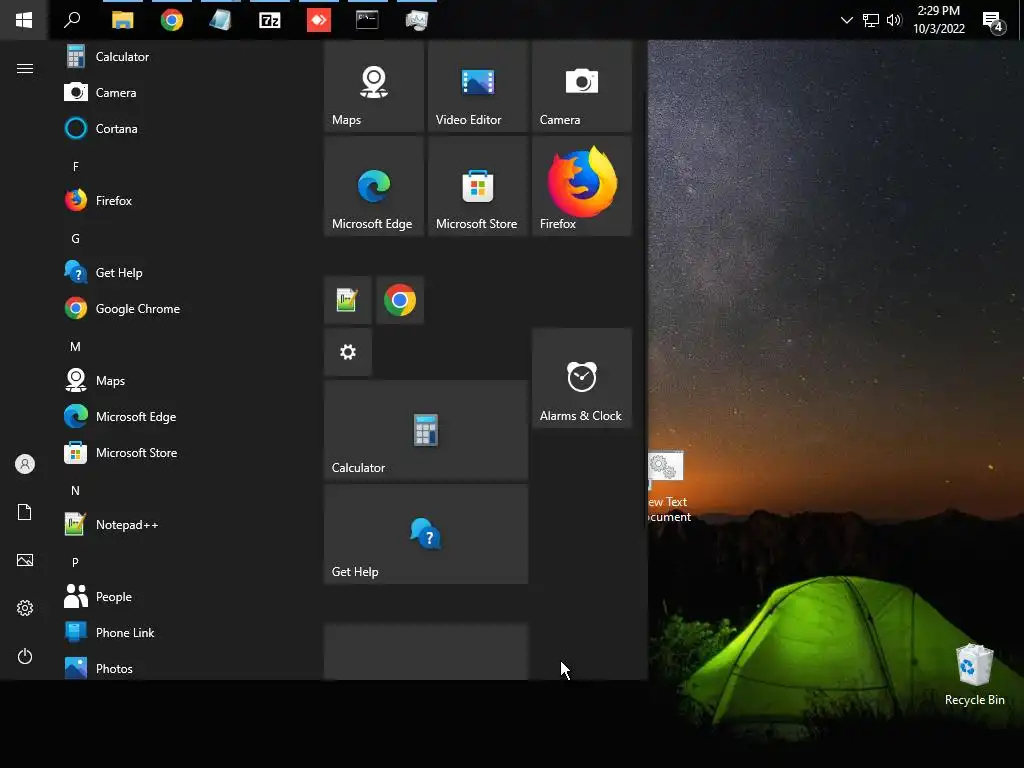Select the New Text Document desktop icon
This screenshot has width=1024, height=768.
669,487
